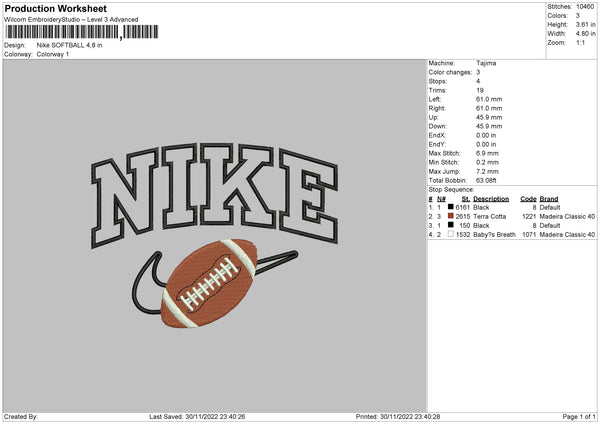Click the Up value 45.9 mm
The width and height of the screenshot is (600, 424).
489,117
